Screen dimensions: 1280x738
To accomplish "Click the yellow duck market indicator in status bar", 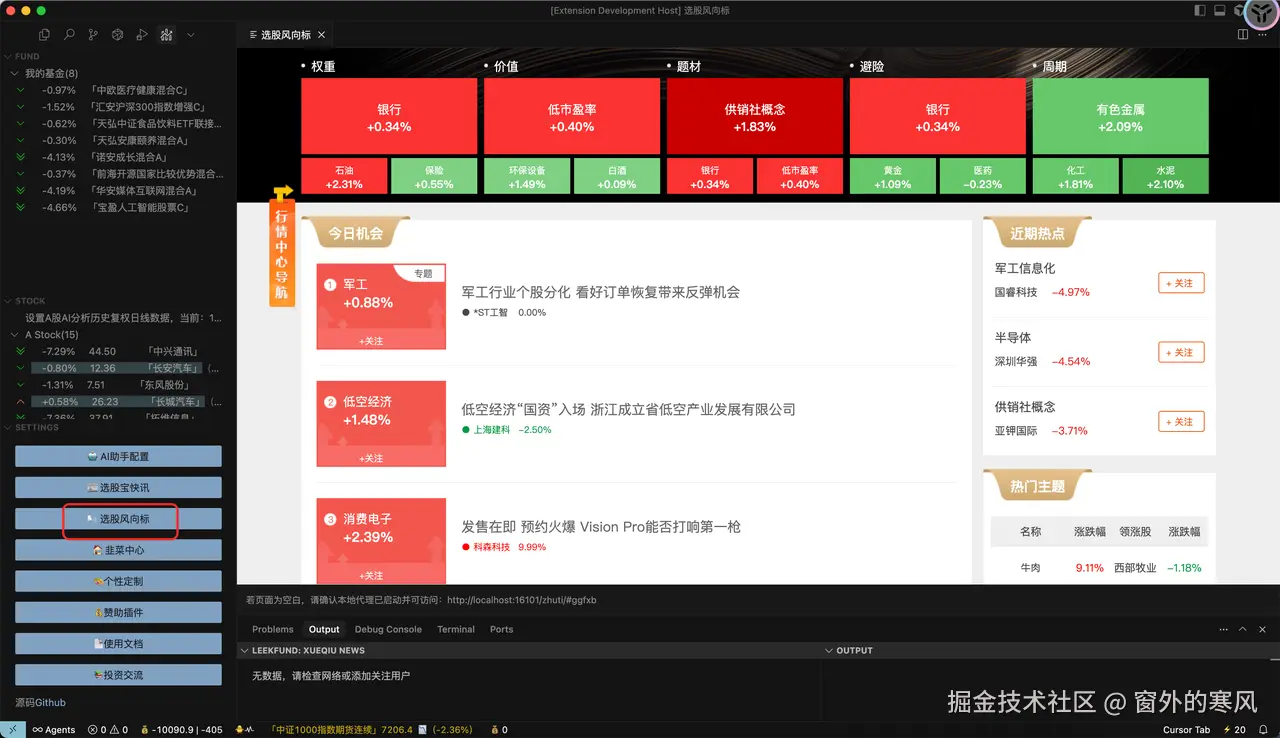I will pos(242,729).
